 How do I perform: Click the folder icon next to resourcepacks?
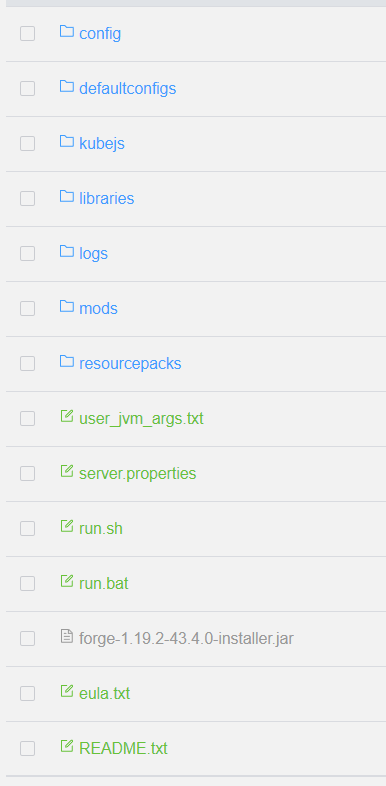tap(67, 361)
